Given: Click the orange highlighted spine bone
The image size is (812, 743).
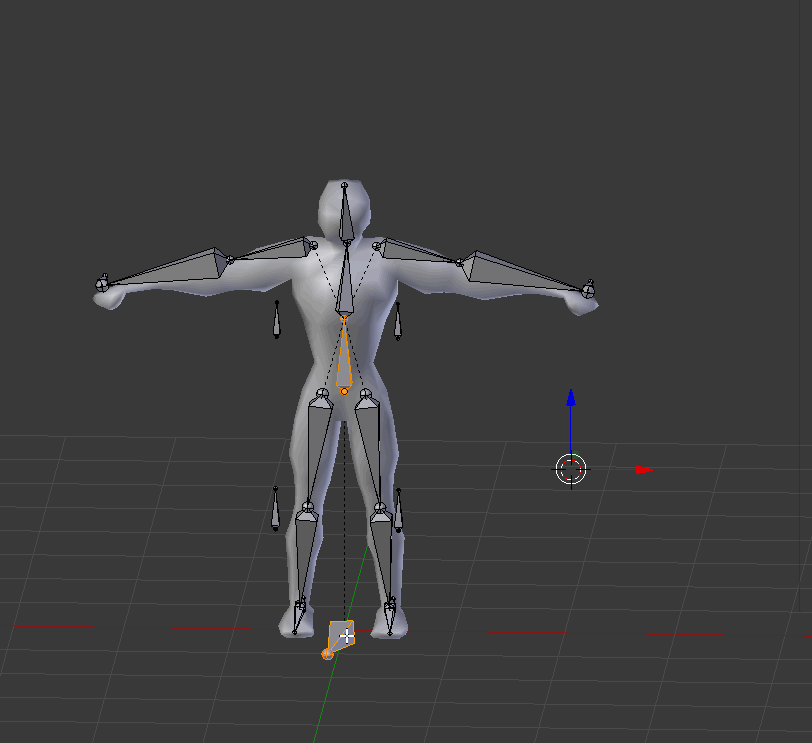Looking at the screenshot, I should (x=344, y=357).
